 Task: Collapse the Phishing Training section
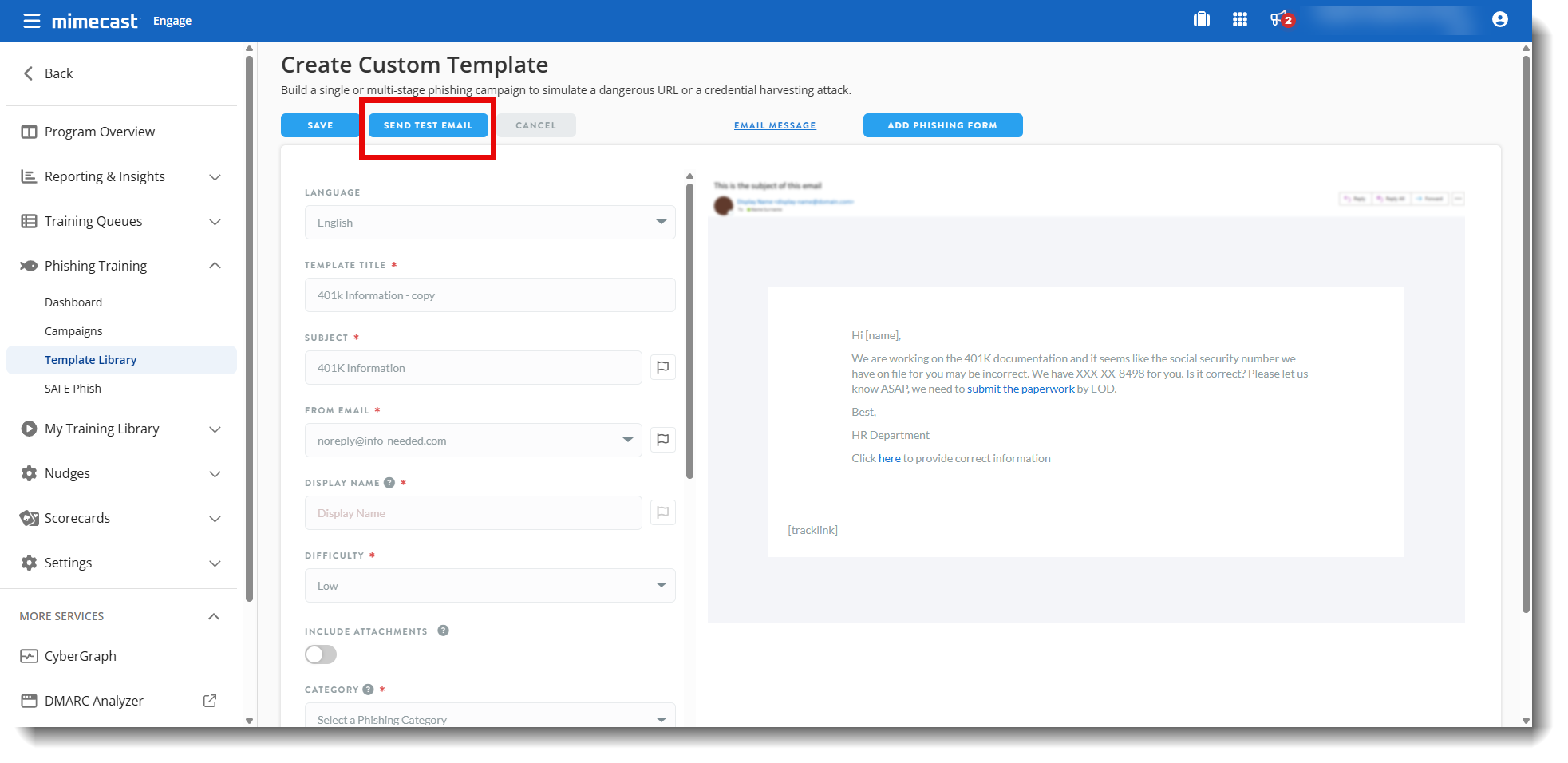point(214,266)
